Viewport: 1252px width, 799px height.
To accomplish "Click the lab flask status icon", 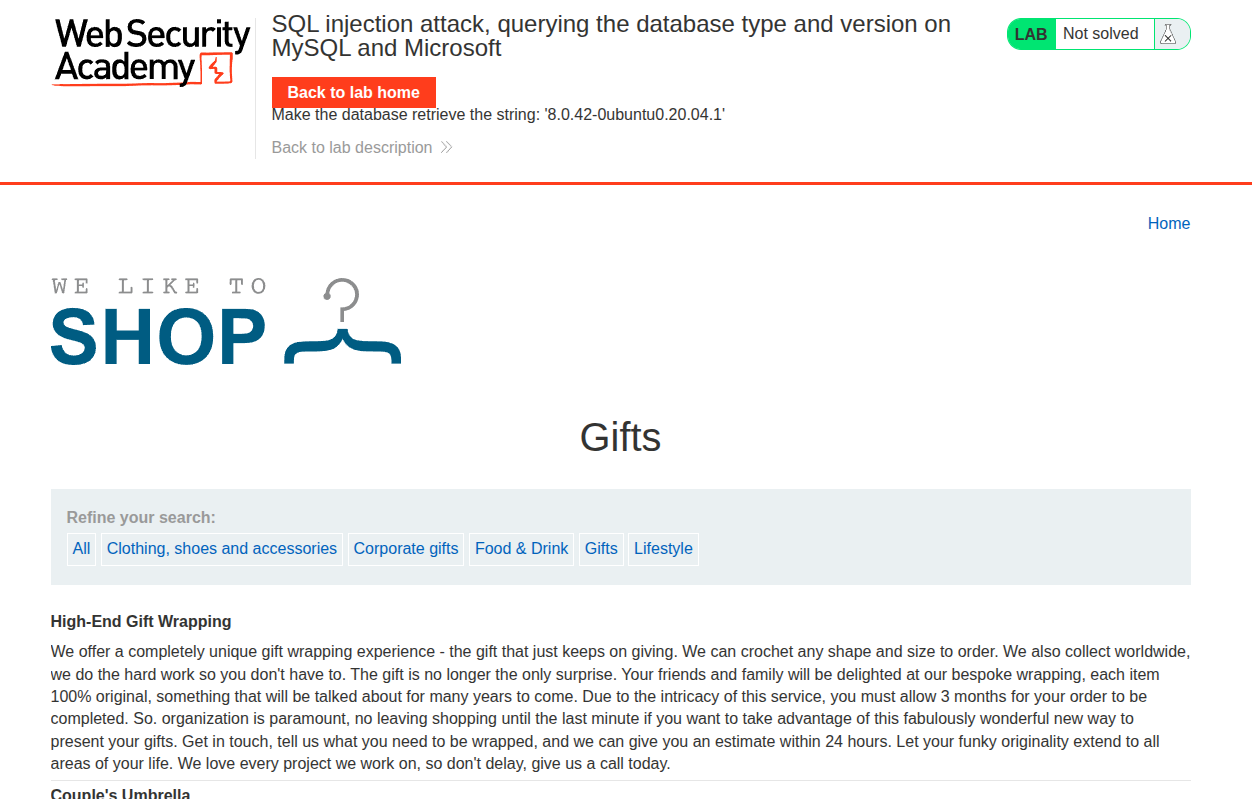I will [1168, 34].
